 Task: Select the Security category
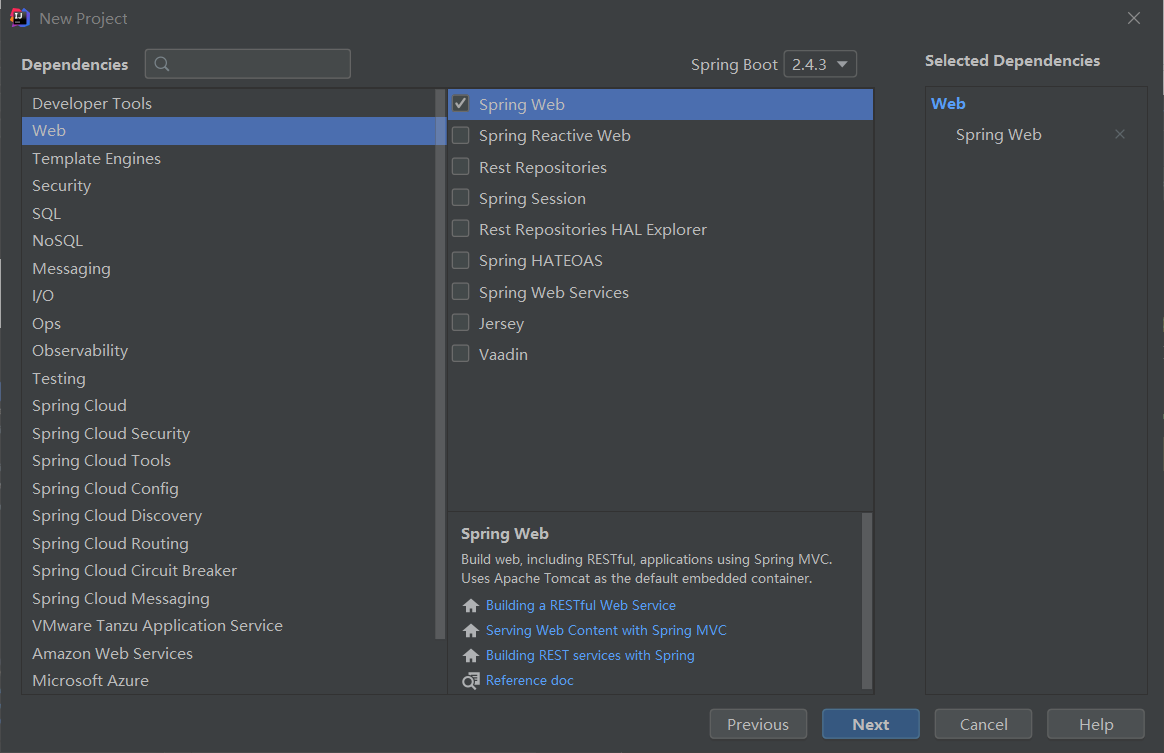pos(61,186)
